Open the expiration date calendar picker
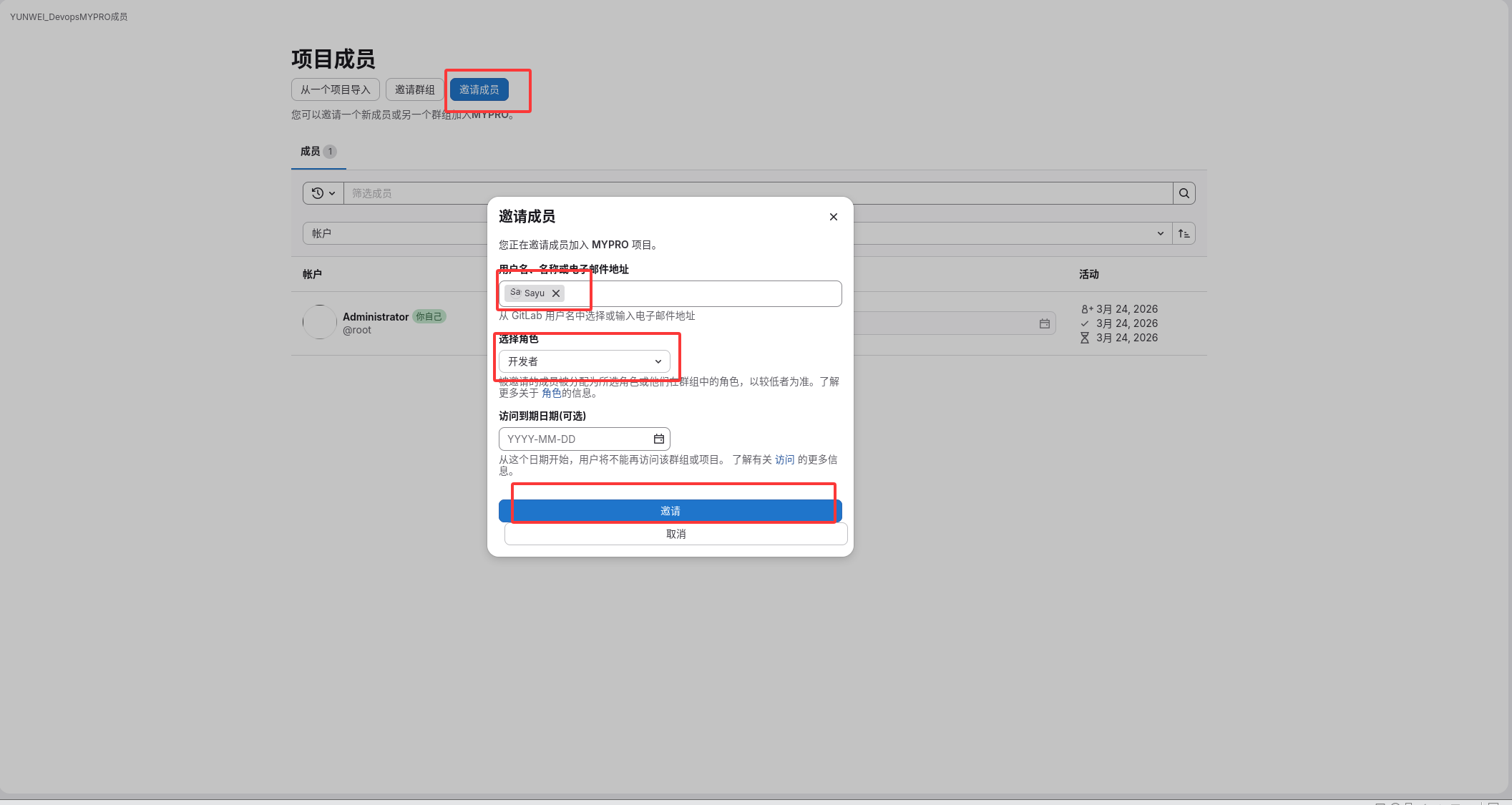The height and width of the screenshot is (805, 1512). coord(658,439)
